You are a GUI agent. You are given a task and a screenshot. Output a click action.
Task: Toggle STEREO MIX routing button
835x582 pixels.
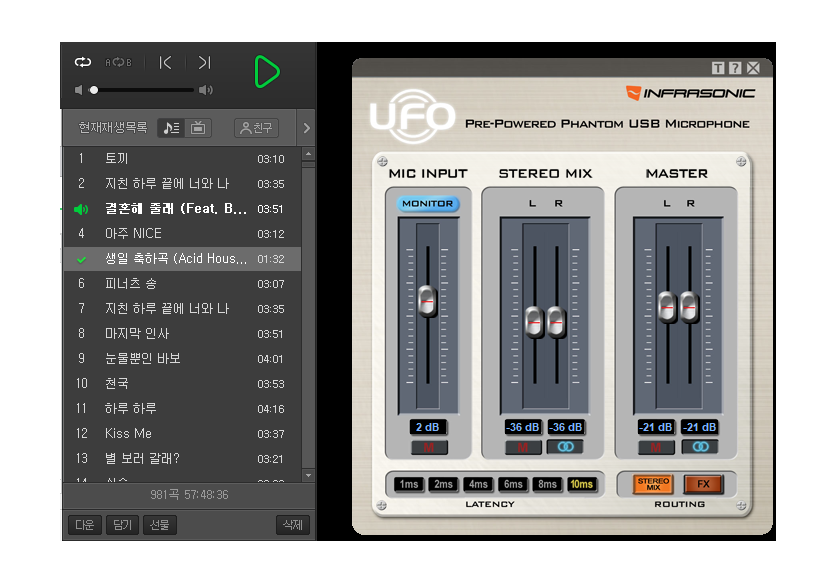pos(653,484)
